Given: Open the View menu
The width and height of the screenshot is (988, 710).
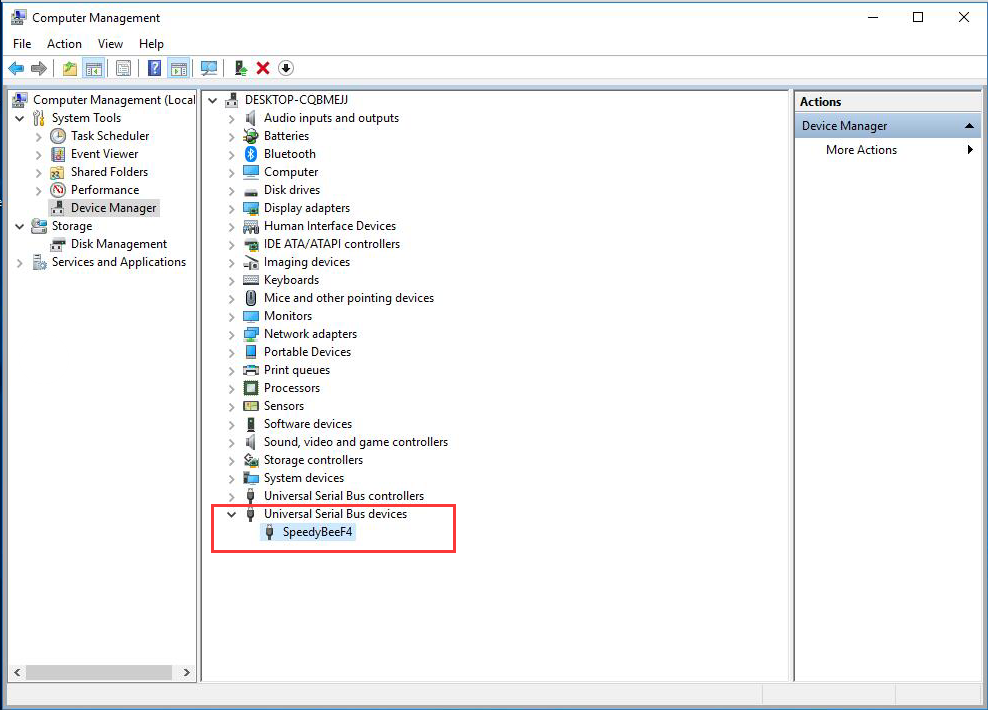Looking at the screenshot, I should click(110, 44).
